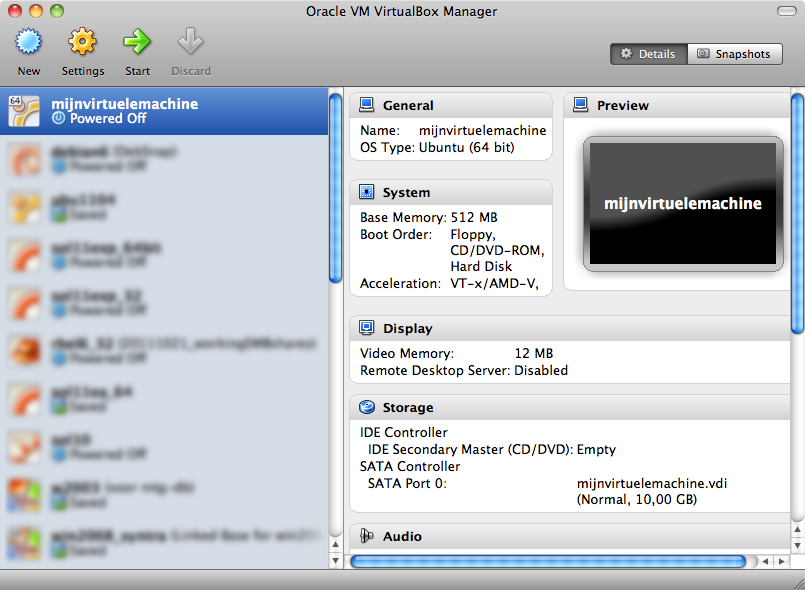Click the horizontal scroll-right arrow
Screen dimensions: 805x590
781,561
